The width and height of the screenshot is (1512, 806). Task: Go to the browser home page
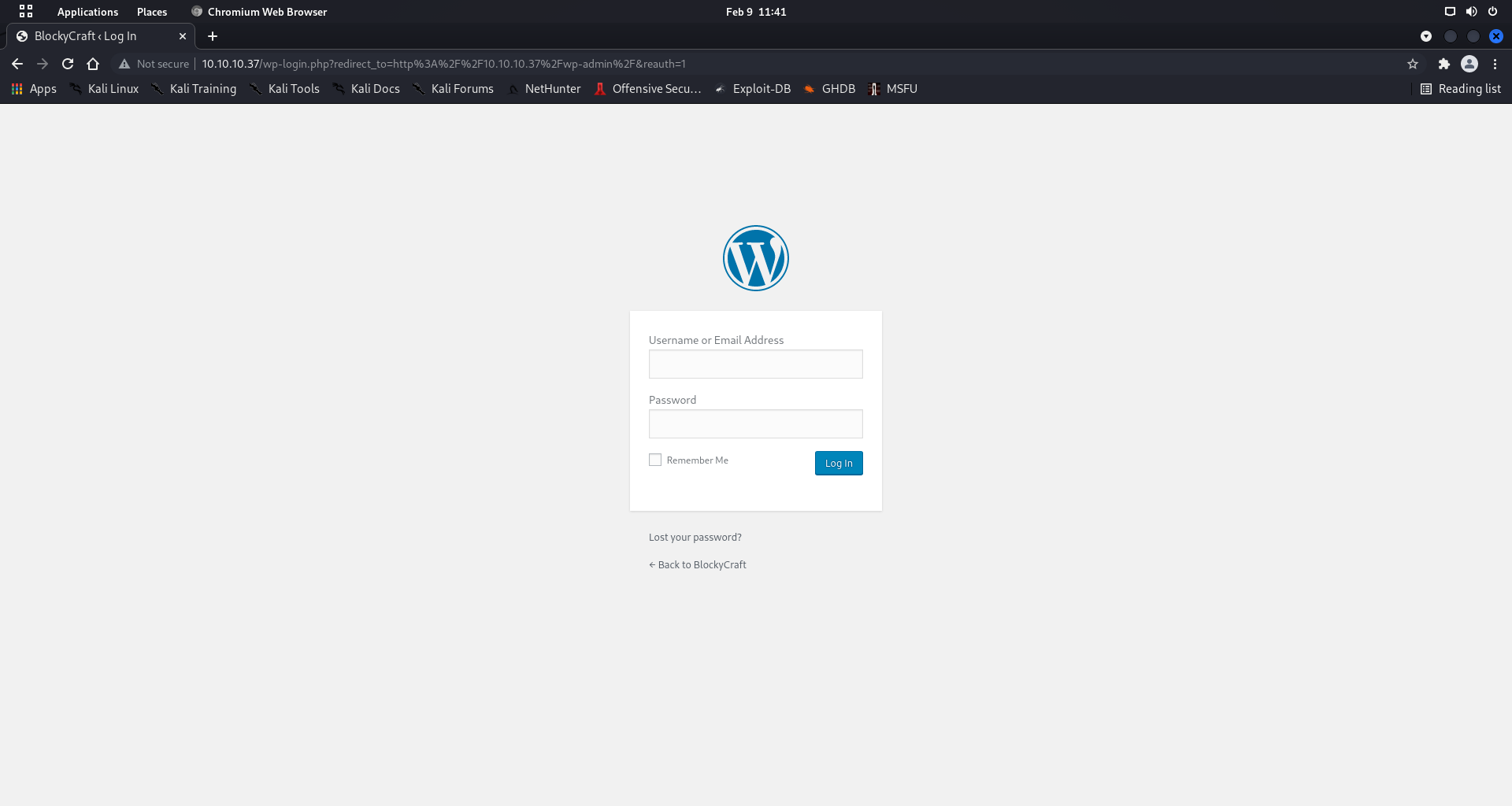(93, 64)
